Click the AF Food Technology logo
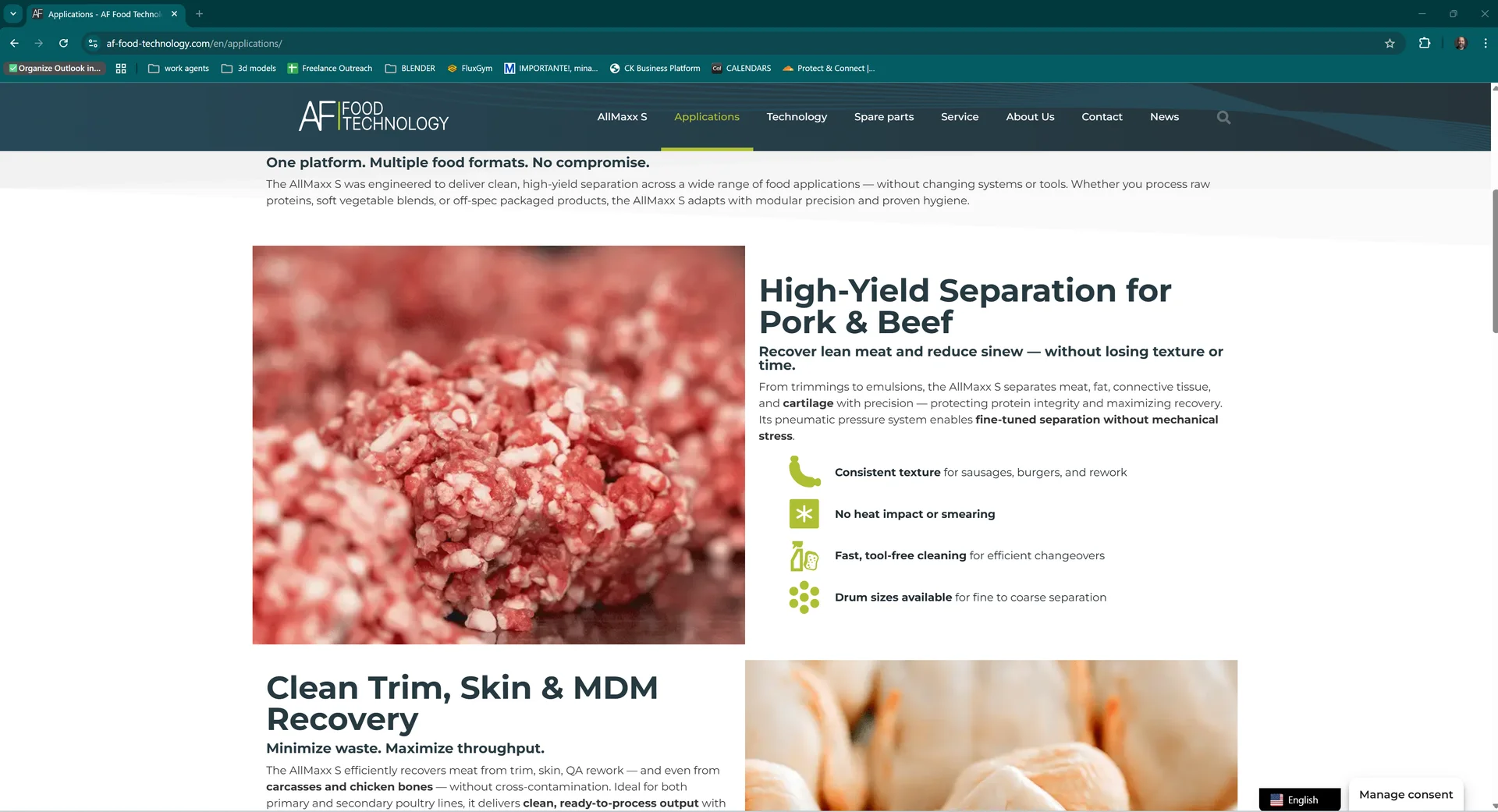1498x812 pixels. coord(374,116)
